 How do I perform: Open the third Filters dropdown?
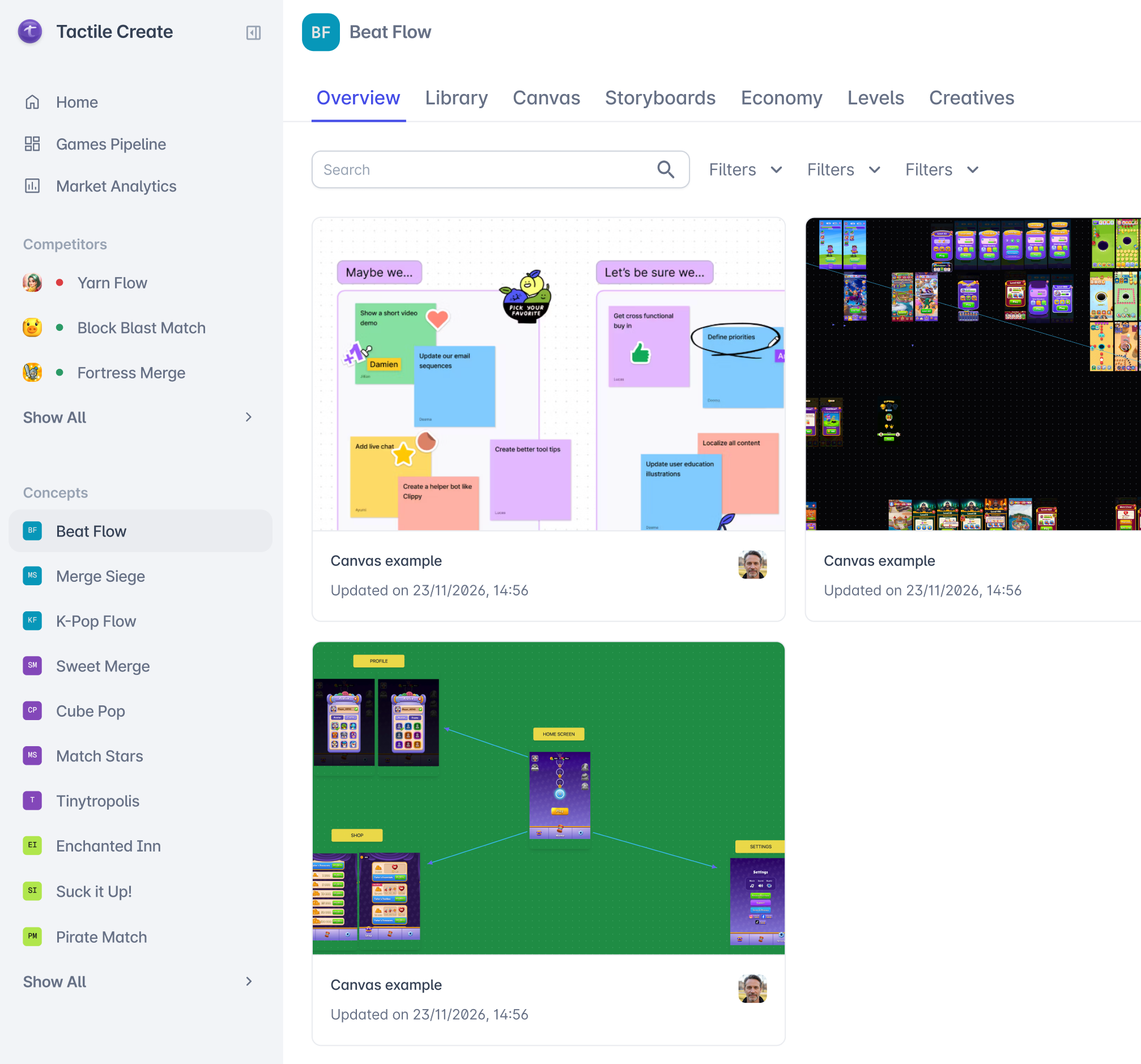pos(942,170)
